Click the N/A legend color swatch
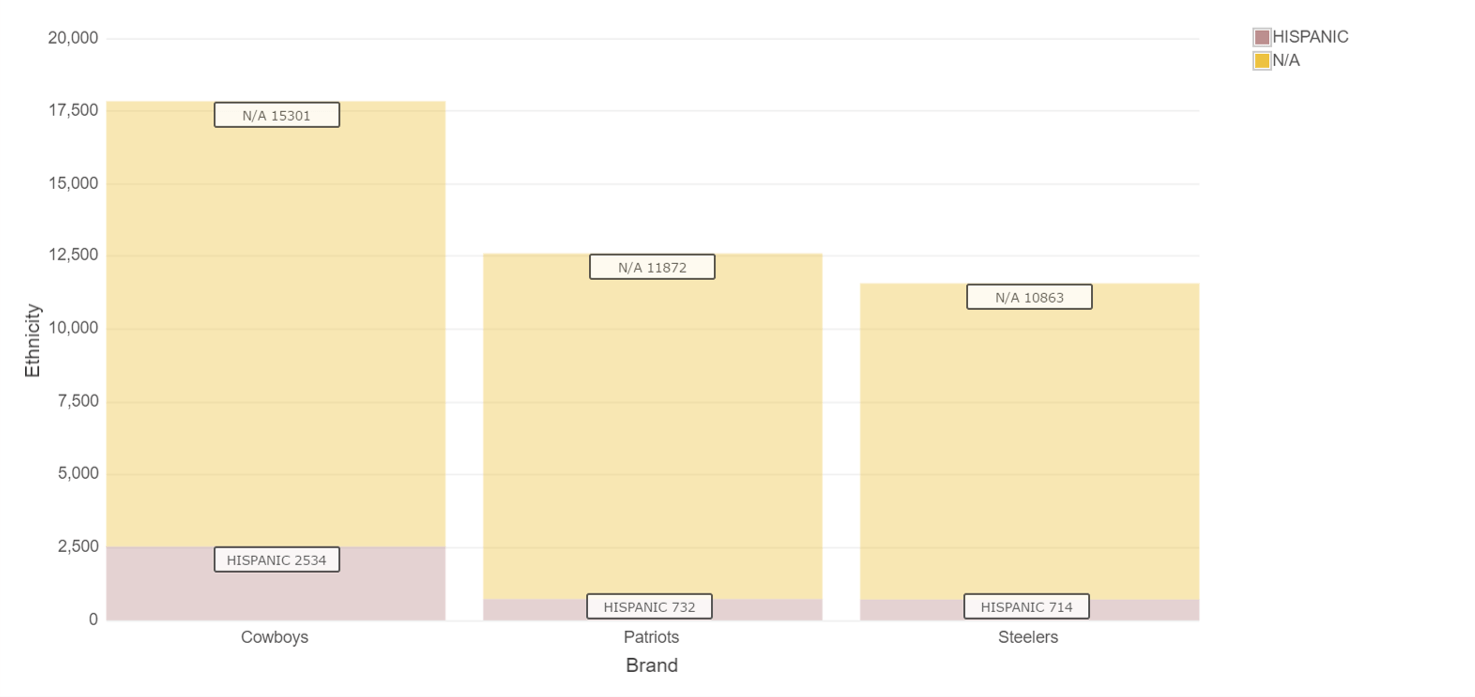Image resolution: width=1475 pixels, height=697 pixels. tap(1262, 61)
